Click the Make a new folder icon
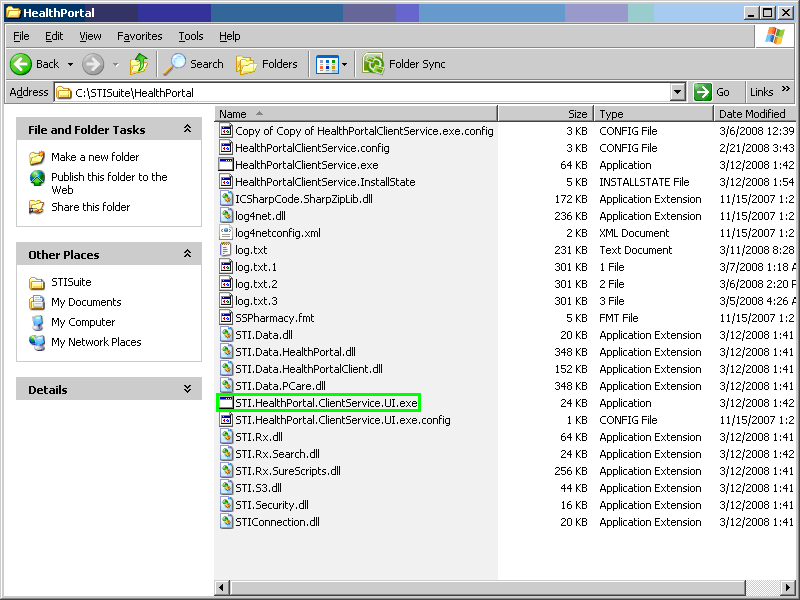The image size is (800, 600). [x=37, y=157]
